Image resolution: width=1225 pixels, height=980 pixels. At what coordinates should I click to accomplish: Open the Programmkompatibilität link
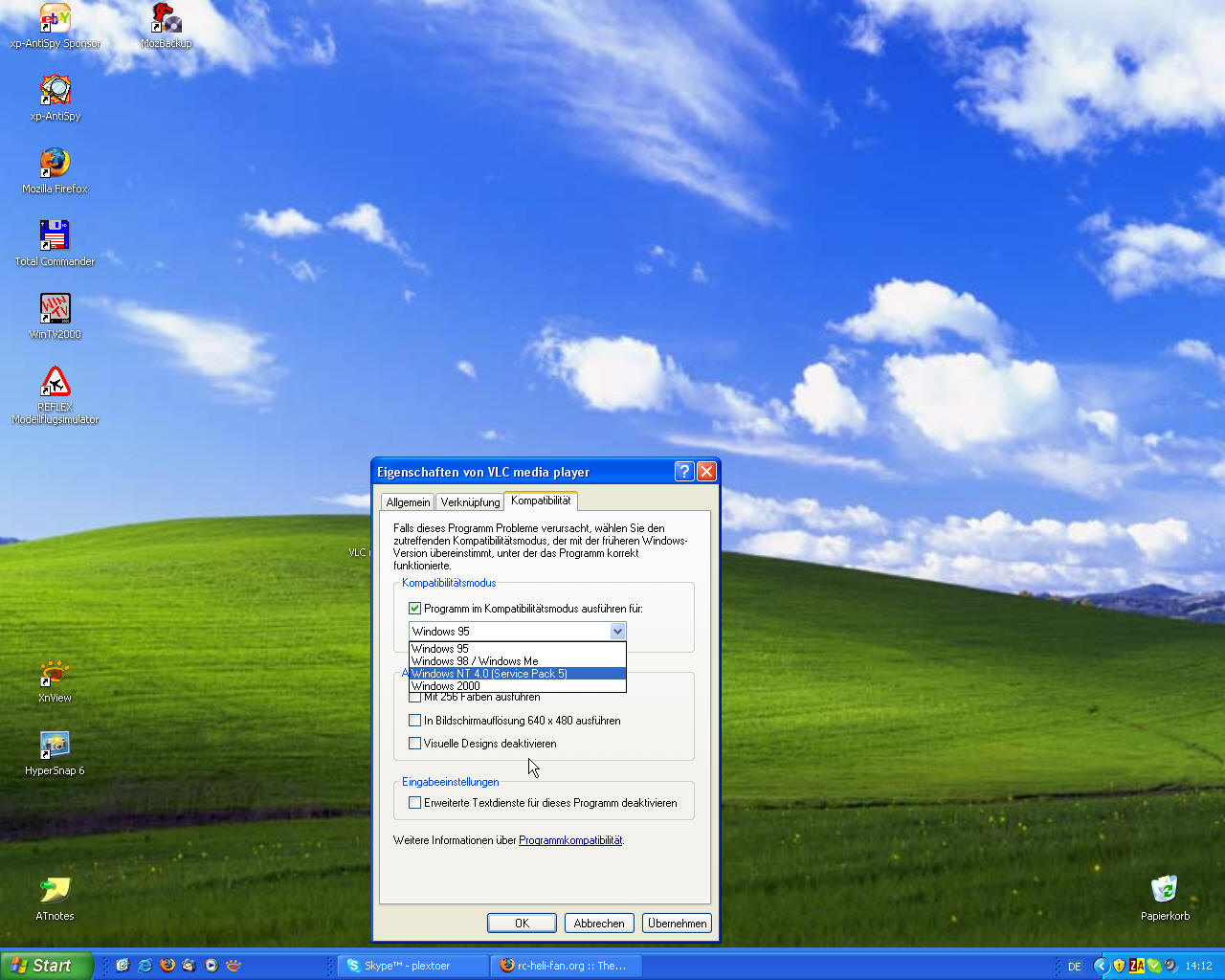pyautogui.click(x=570, y=840)
